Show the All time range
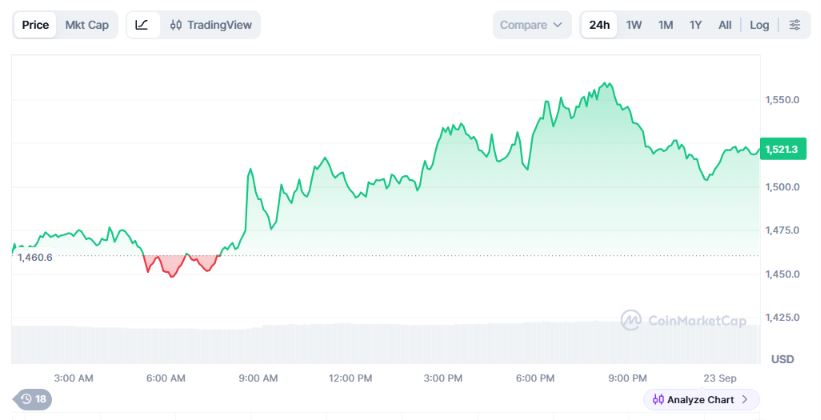This screenshot has width=821, height=420. tap(725, 25)
